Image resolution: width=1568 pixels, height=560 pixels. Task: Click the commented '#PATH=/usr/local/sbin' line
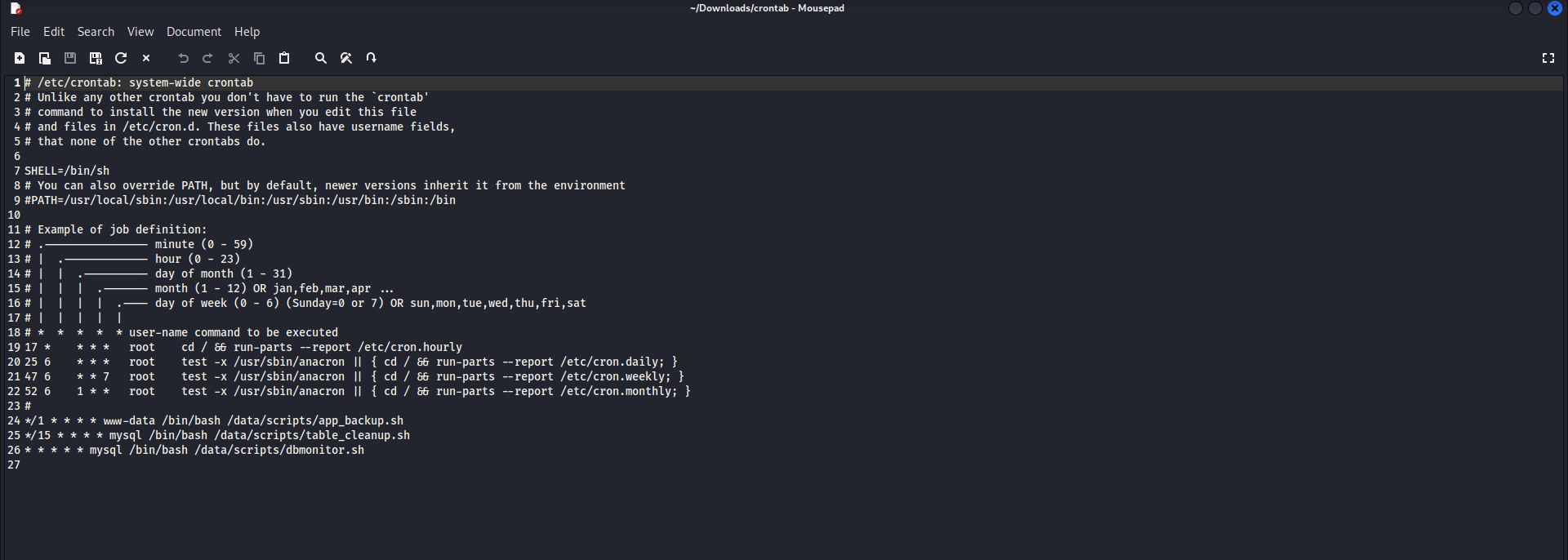click(240, 200)
